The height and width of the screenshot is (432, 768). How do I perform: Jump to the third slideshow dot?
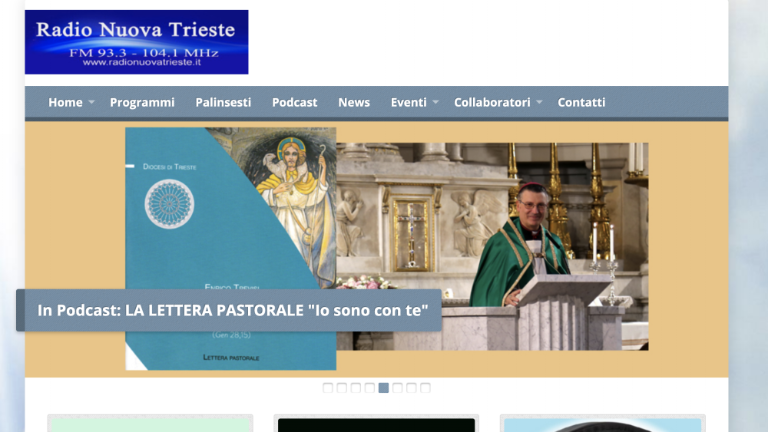tap(356, 388)
